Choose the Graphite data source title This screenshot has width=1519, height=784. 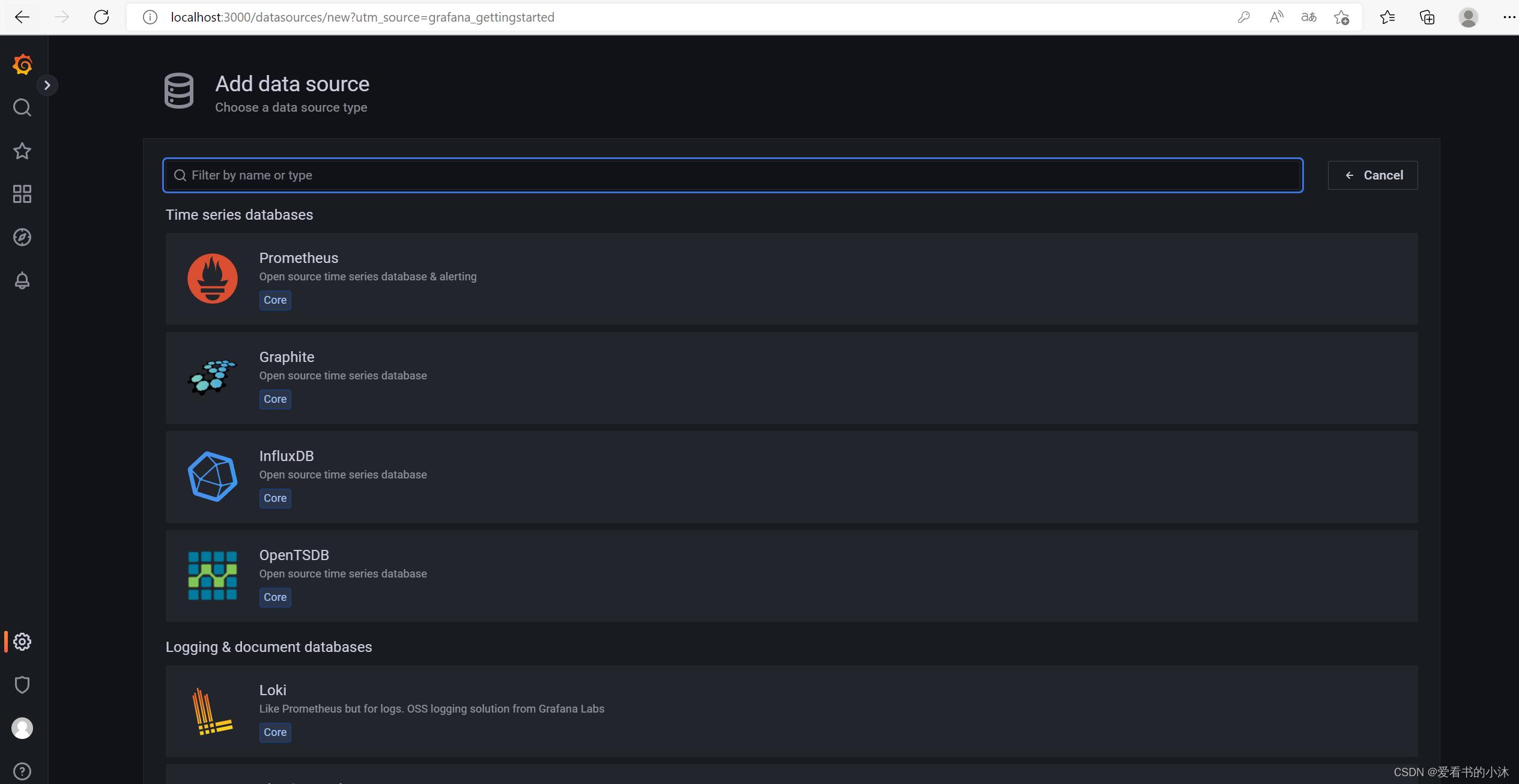(287, 357)
